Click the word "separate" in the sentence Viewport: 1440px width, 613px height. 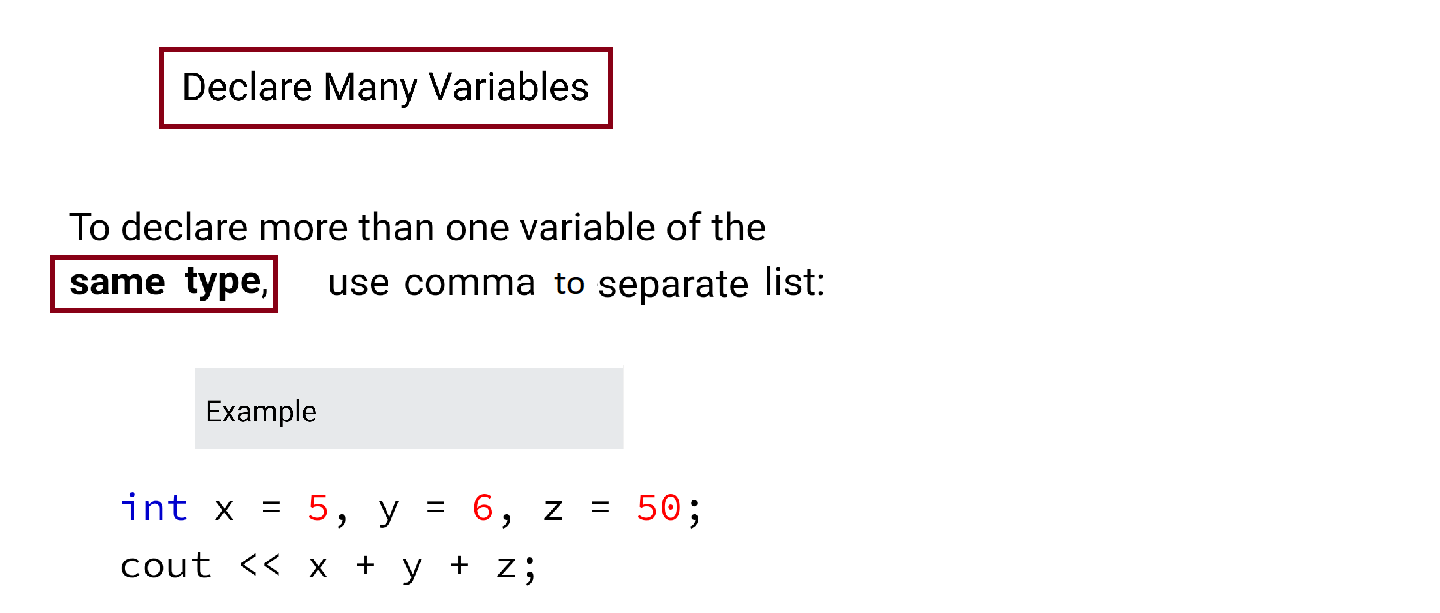tap(673, 286)
